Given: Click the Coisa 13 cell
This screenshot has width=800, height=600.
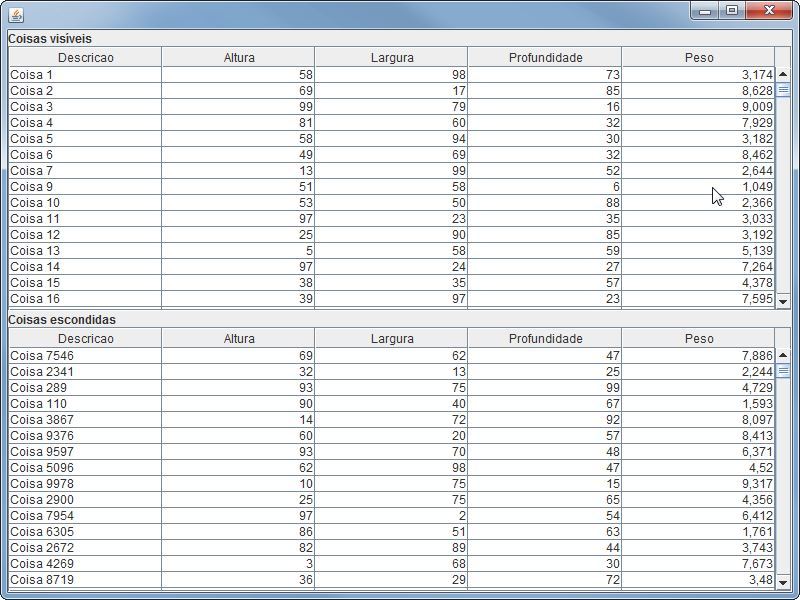Looking at the screenshot, I should [85, 251].
